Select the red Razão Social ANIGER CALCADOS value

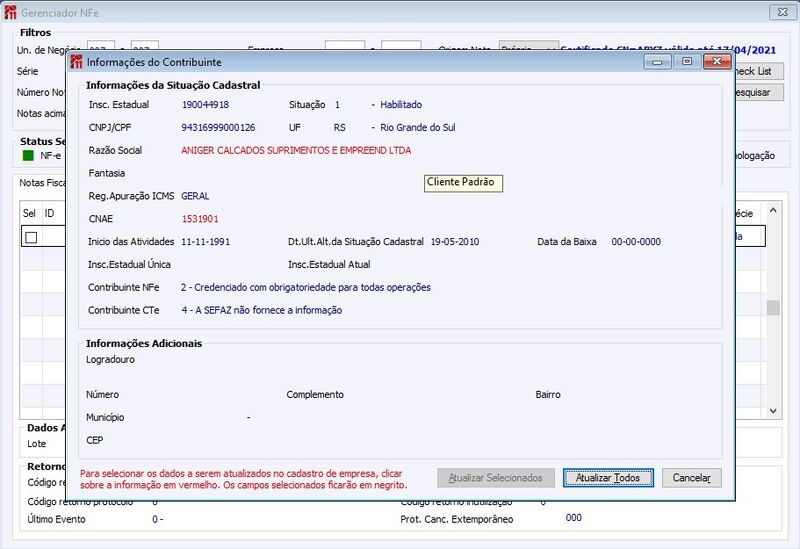coord(296,151)
